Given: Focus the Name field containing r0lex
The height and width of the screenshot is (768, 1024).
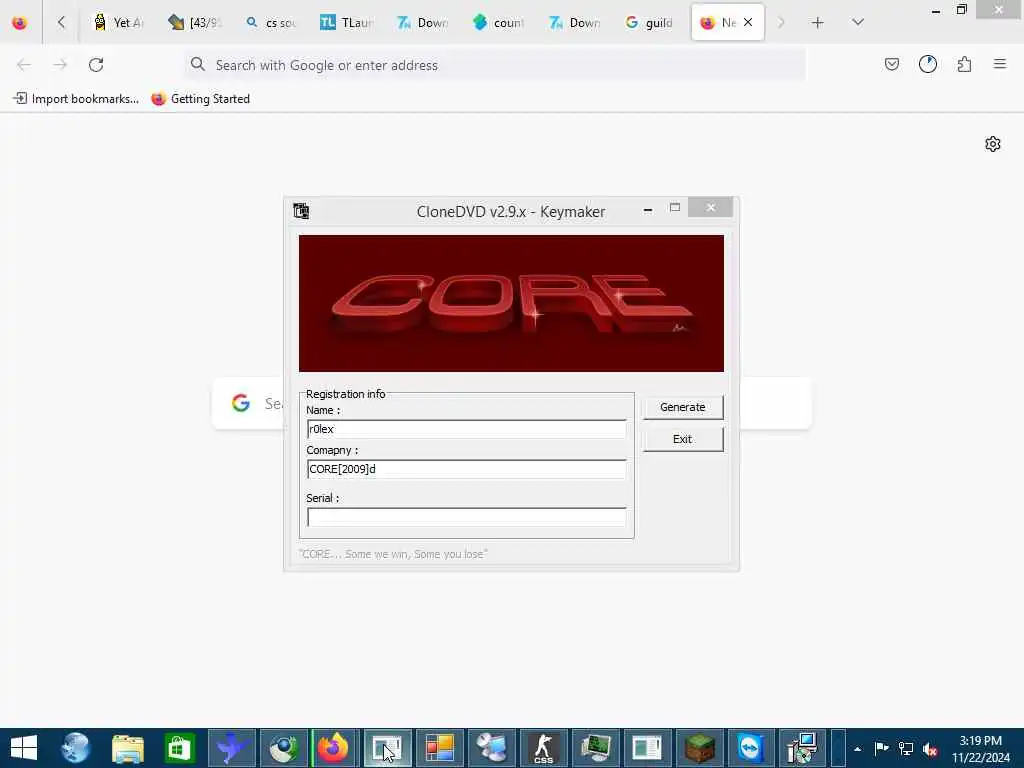Looking at the screenshot, I should click(x=466, y=429).
